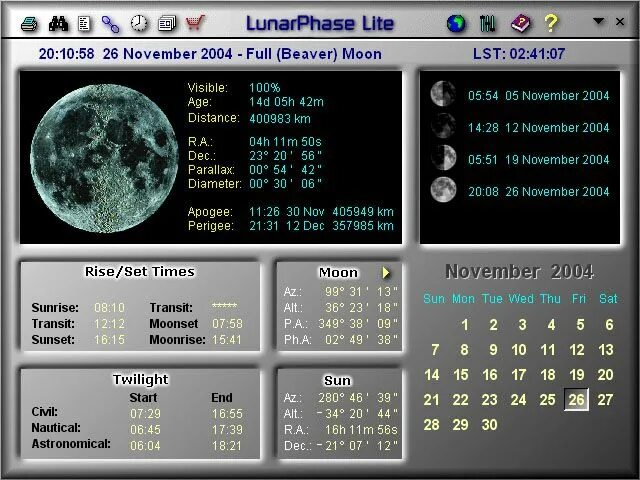
Task: Open the binoculars search tool
Action: (58, 24)
